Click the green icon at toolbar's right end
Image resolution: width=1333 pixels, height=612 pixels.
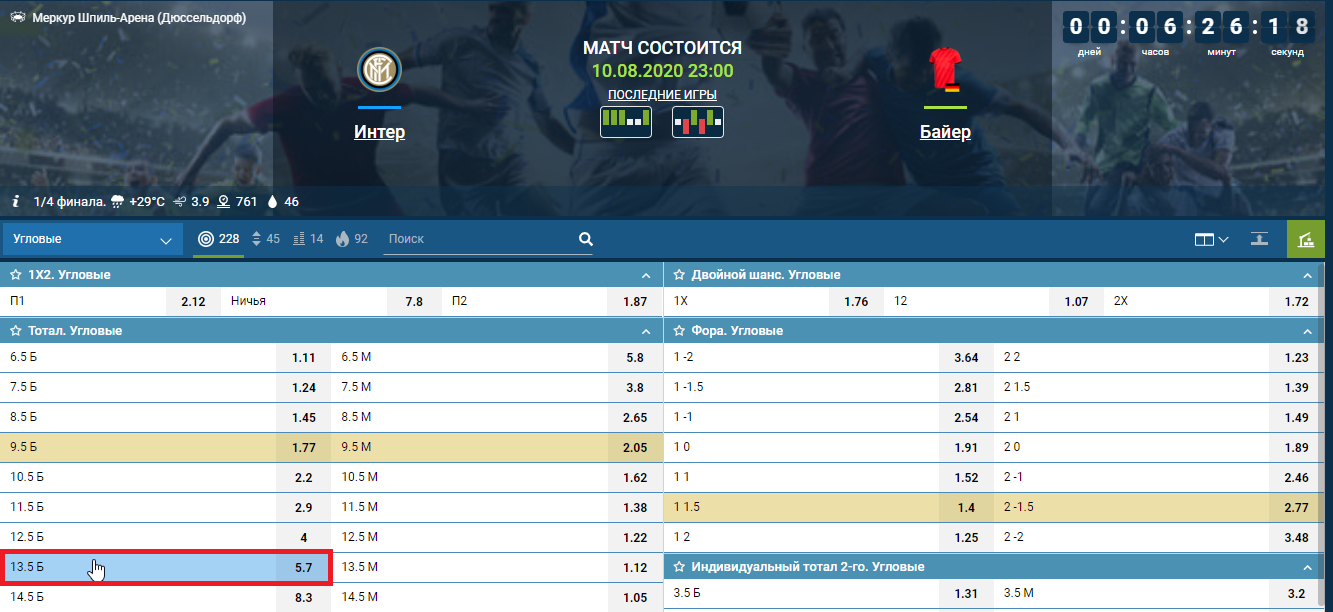tap(1305, 239)
